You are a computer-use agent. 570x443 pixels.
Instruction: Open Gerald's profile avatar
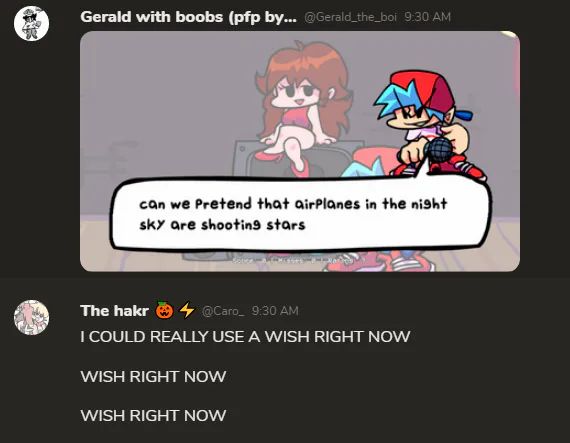[31, 23]
